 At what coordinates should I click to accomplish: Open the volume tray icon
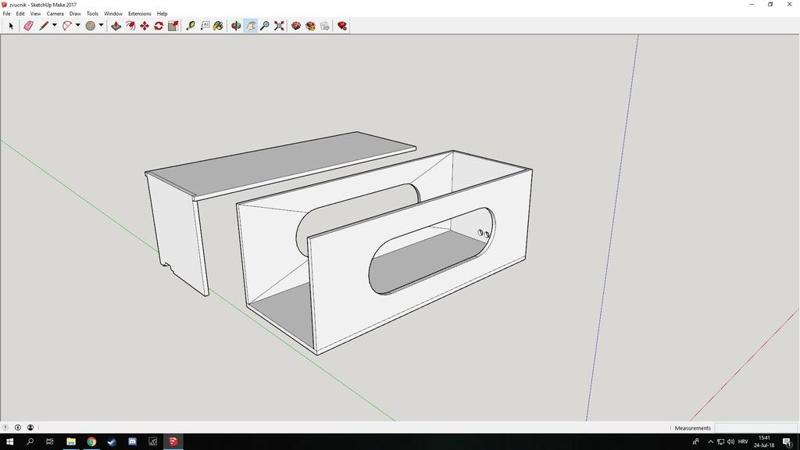(731, 442)
